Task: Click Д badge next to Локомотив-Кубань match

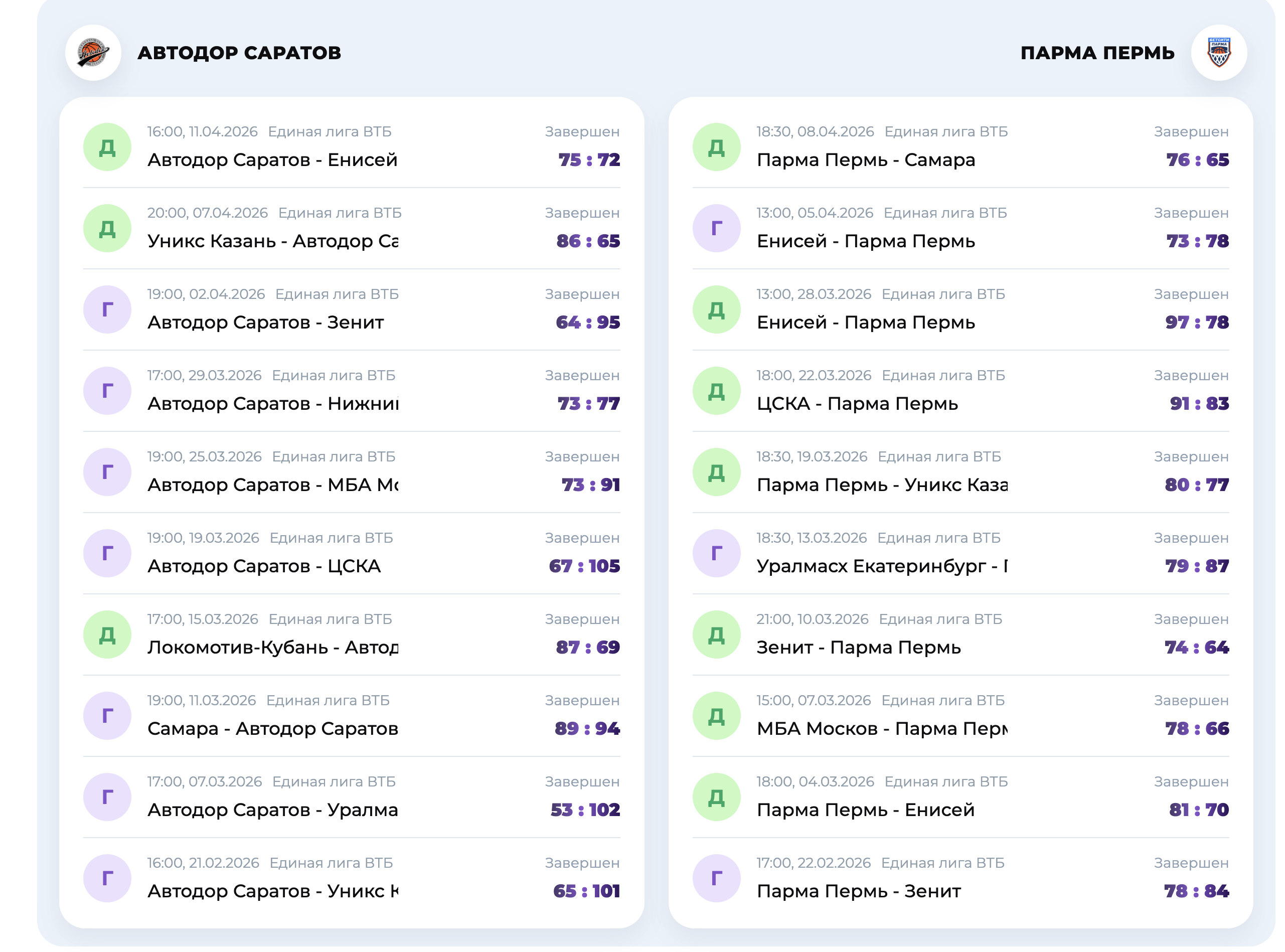Action: (x=107, y=635)
